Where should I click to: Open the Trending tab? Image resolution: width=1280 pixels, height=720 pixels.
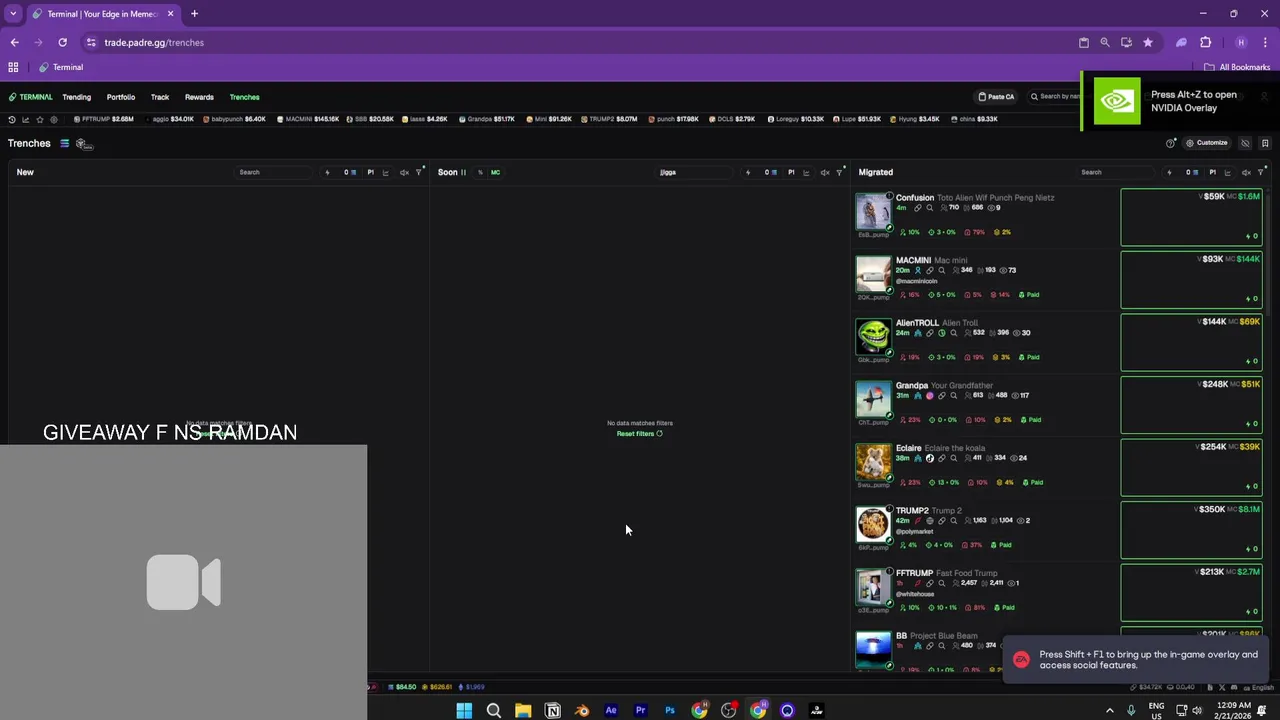(x=76, y=97)
